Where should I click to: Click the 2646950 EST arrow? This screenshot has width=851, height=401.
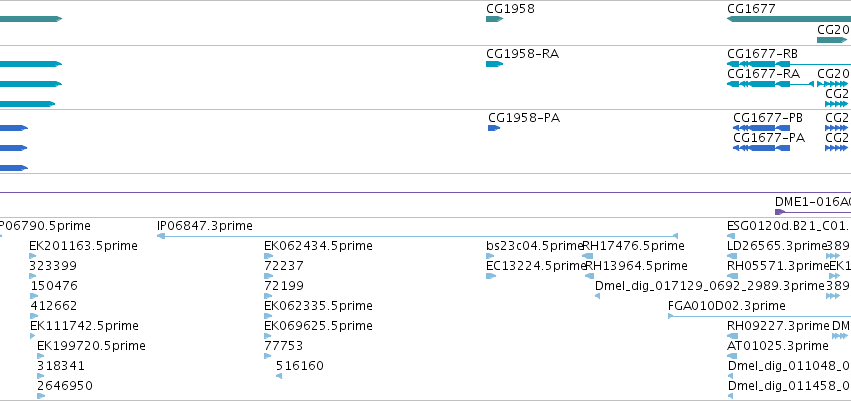41,396
